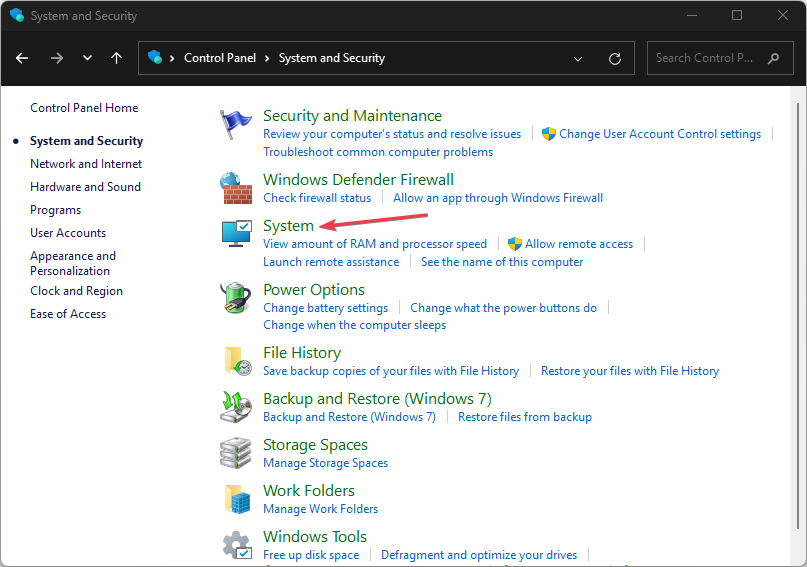Viewport: 807px width, 567px height.
Task: Select System and Security in sidebar
Action: click(x=86, y=141)
